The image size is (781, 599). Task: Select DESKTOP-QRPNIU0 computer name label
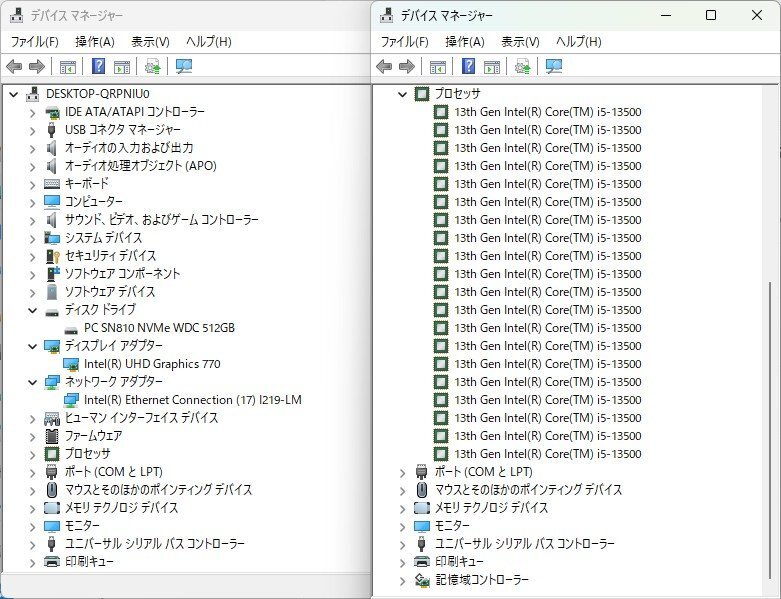(98, 94)
